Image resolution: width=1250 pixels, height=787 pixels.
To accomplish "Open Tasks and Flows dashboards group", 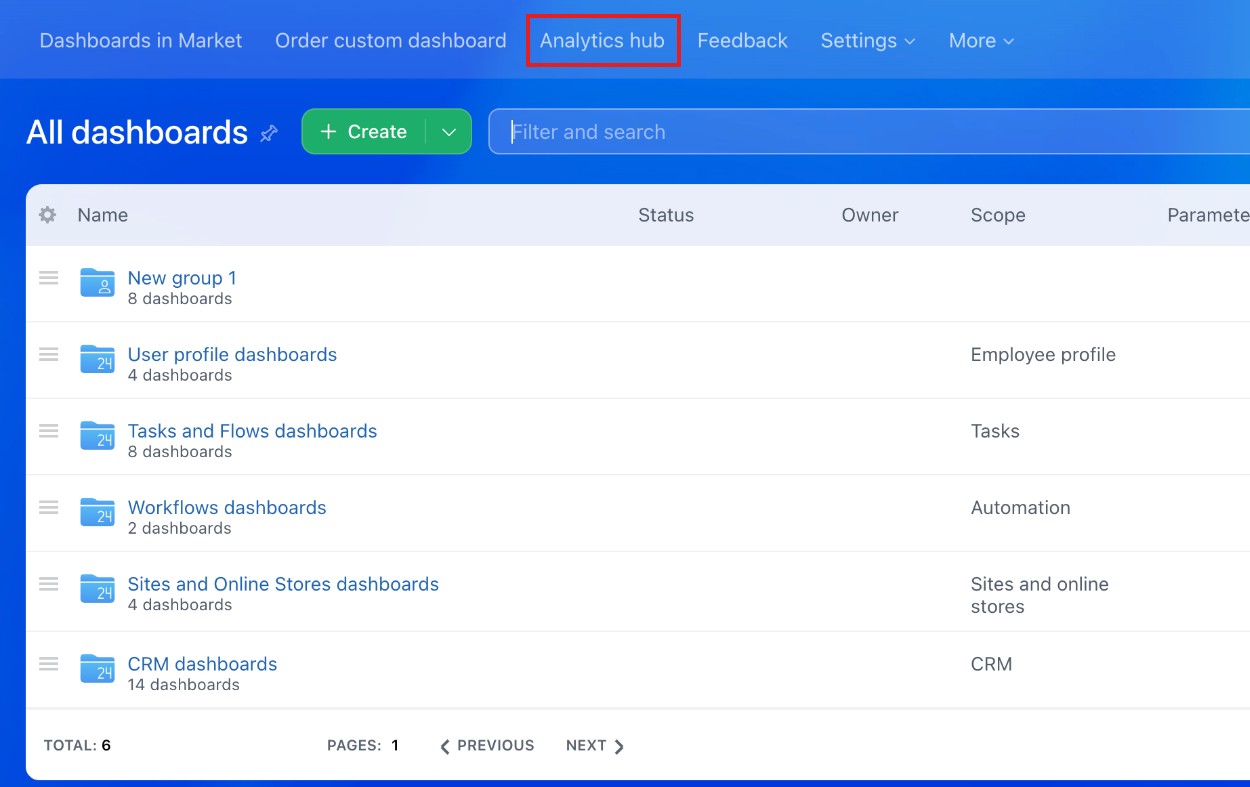I will (x=252, y=431).
